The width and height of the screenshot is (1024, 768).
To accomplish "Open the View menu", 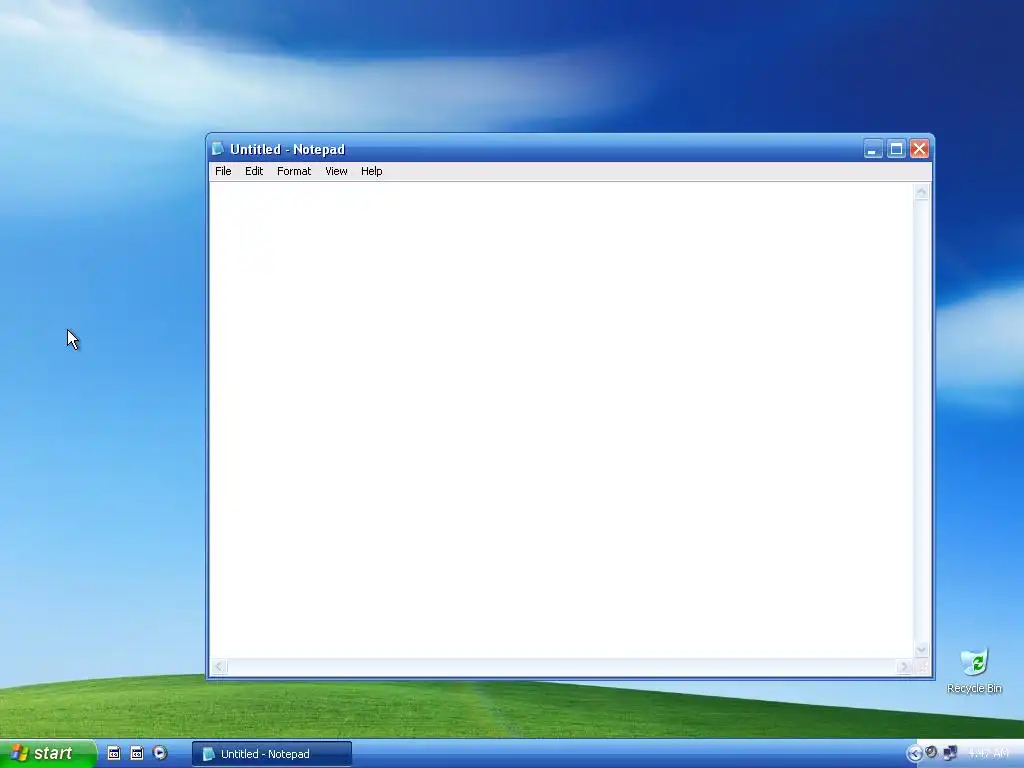I will pyautogui.click(x=336, y=171).
